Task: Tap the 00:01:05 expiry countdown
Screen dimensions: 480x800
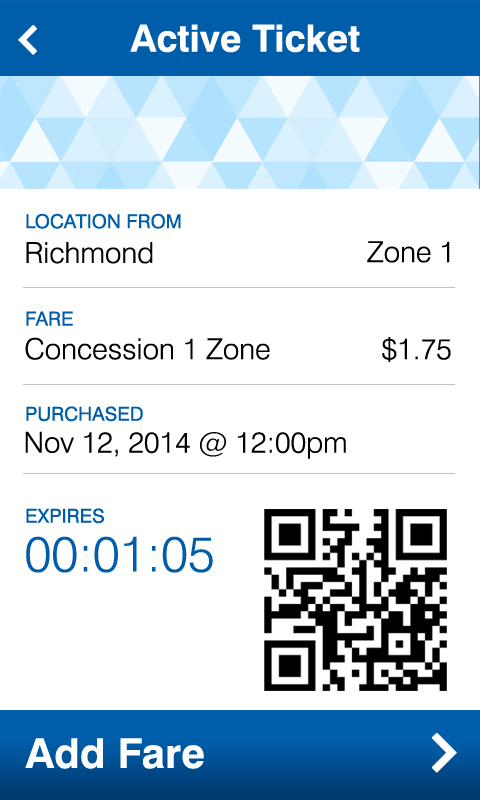Action: point(119,556)
